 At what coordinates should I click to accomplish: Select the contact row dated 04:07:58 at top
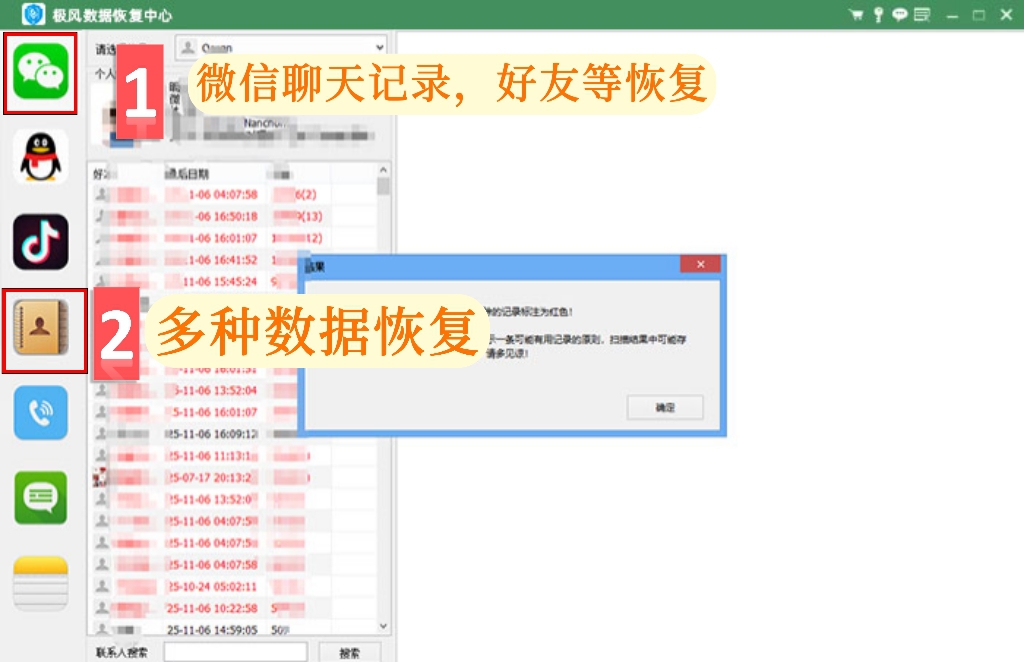pos(232,194)
